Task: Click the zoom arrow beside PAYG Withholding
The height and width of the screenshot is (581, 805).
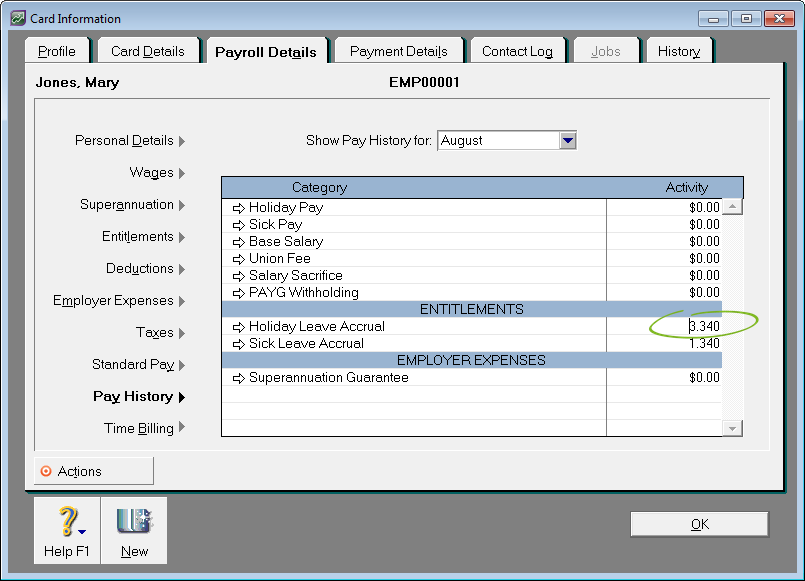Action: 238,293
